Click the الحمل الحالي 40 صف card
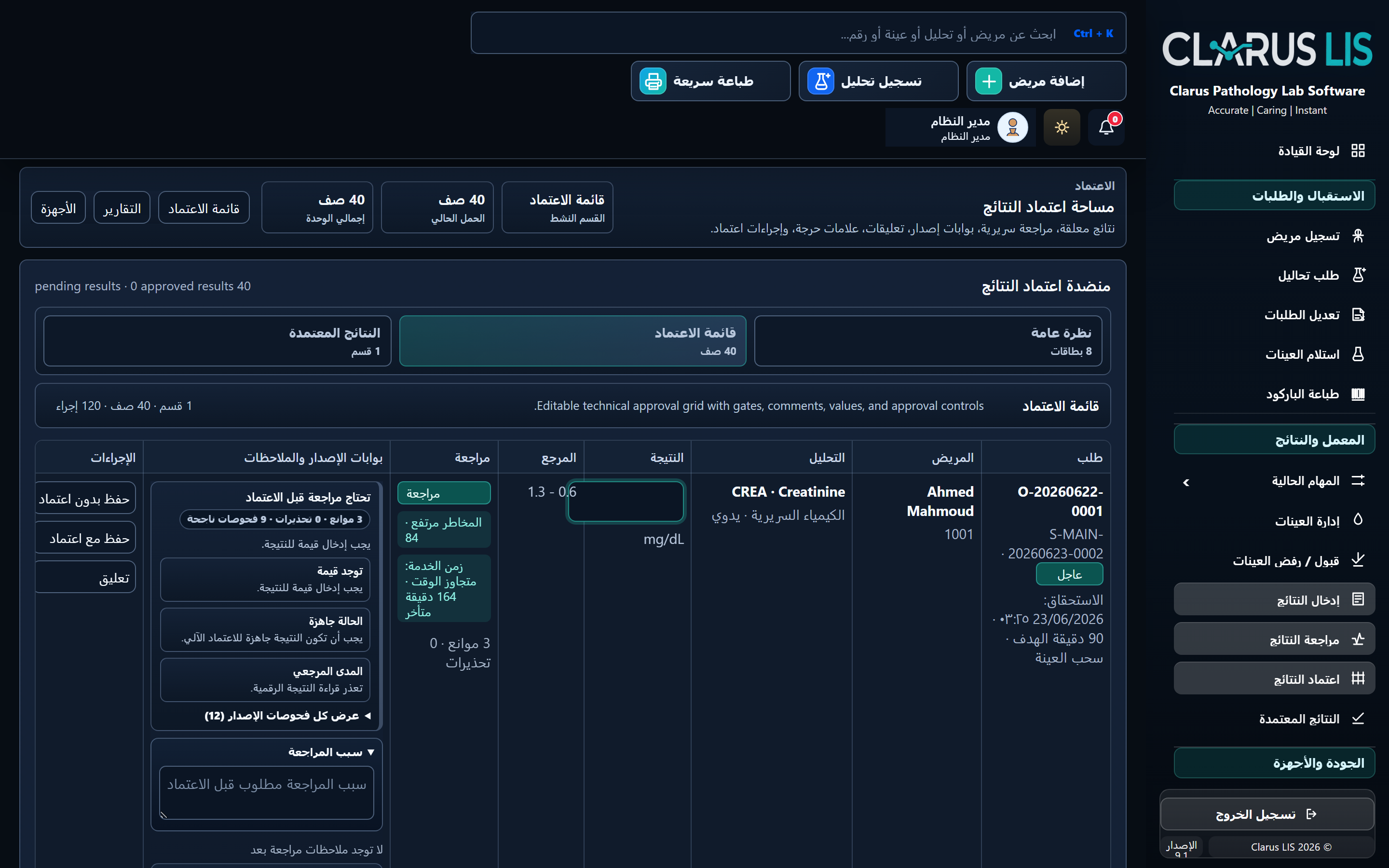The height and width of the screenshot is (868, 1389). [x=437, y=208]
